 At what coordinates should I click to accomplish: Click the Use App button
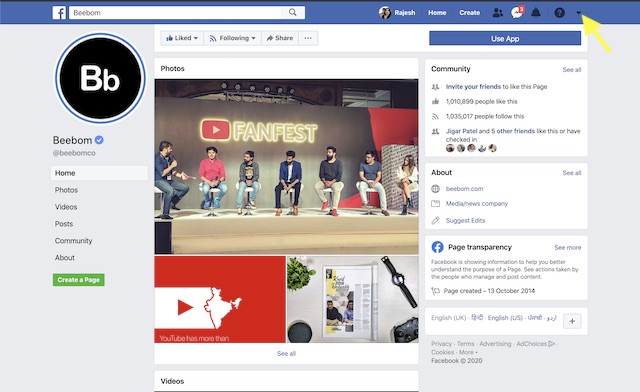click(x=505, y=38)
